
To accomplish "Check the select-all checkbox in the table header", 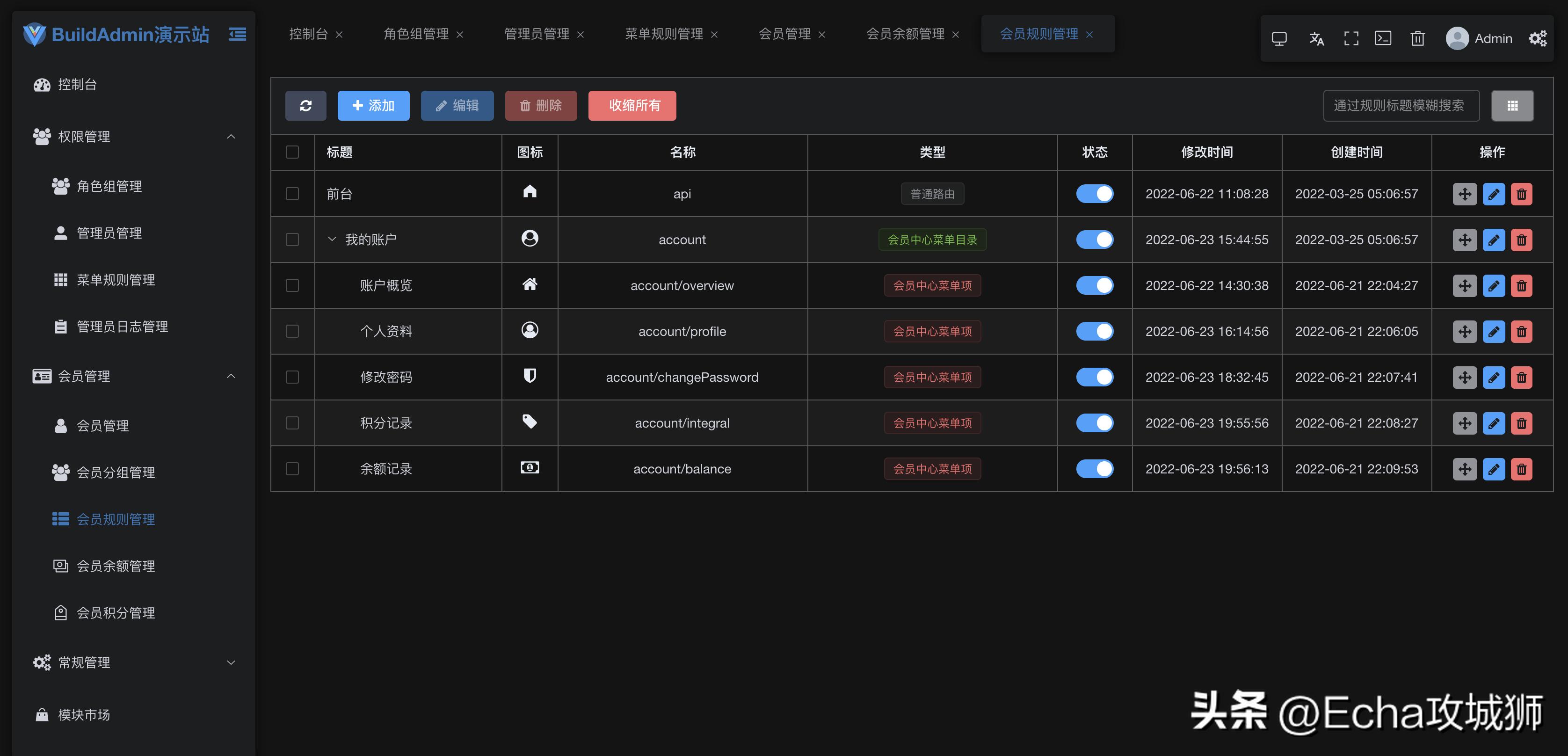I will point(292,152).
